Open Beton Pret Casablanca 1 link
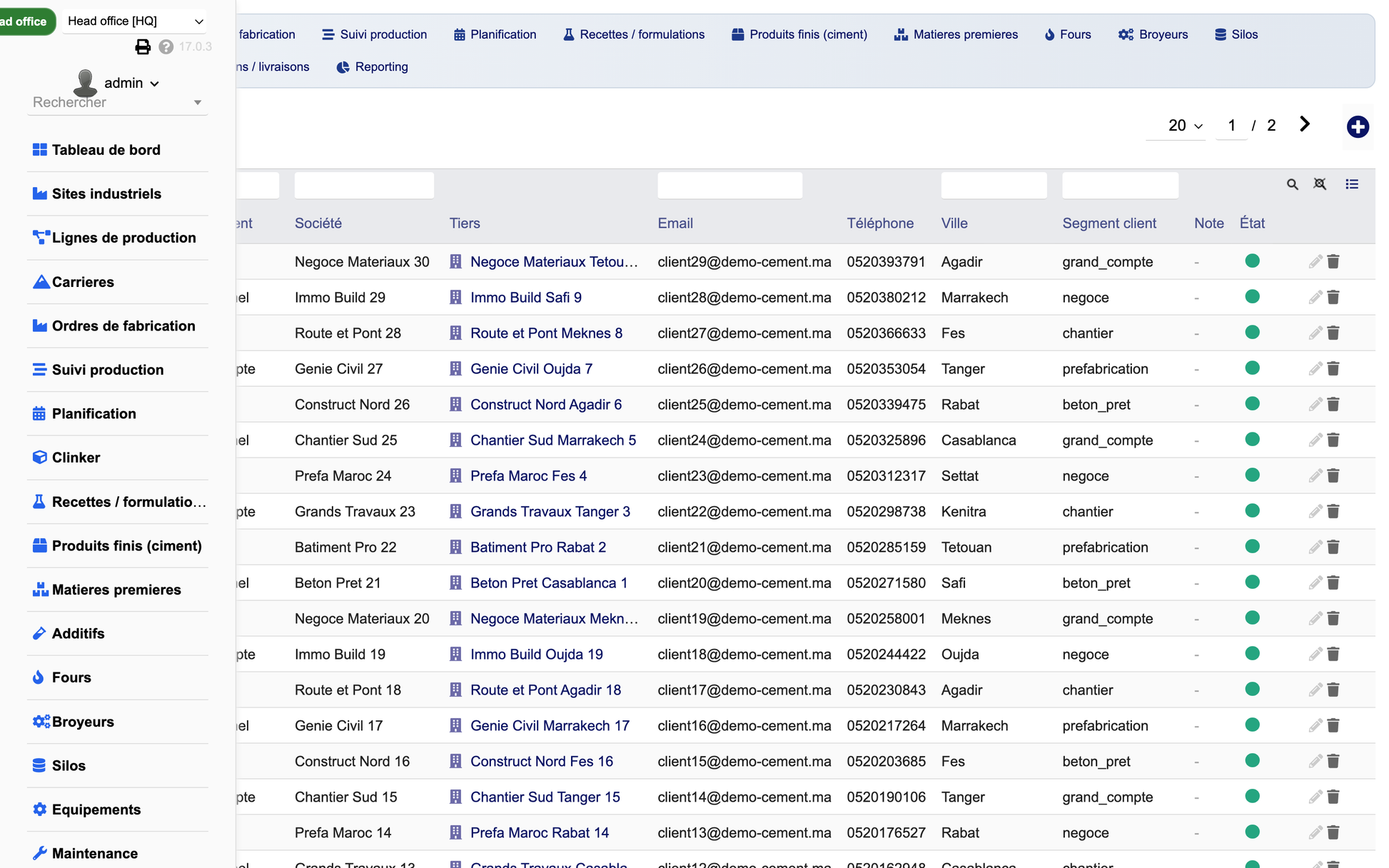The width and height of the screenshot is (1389, 868). click(549, 583)
